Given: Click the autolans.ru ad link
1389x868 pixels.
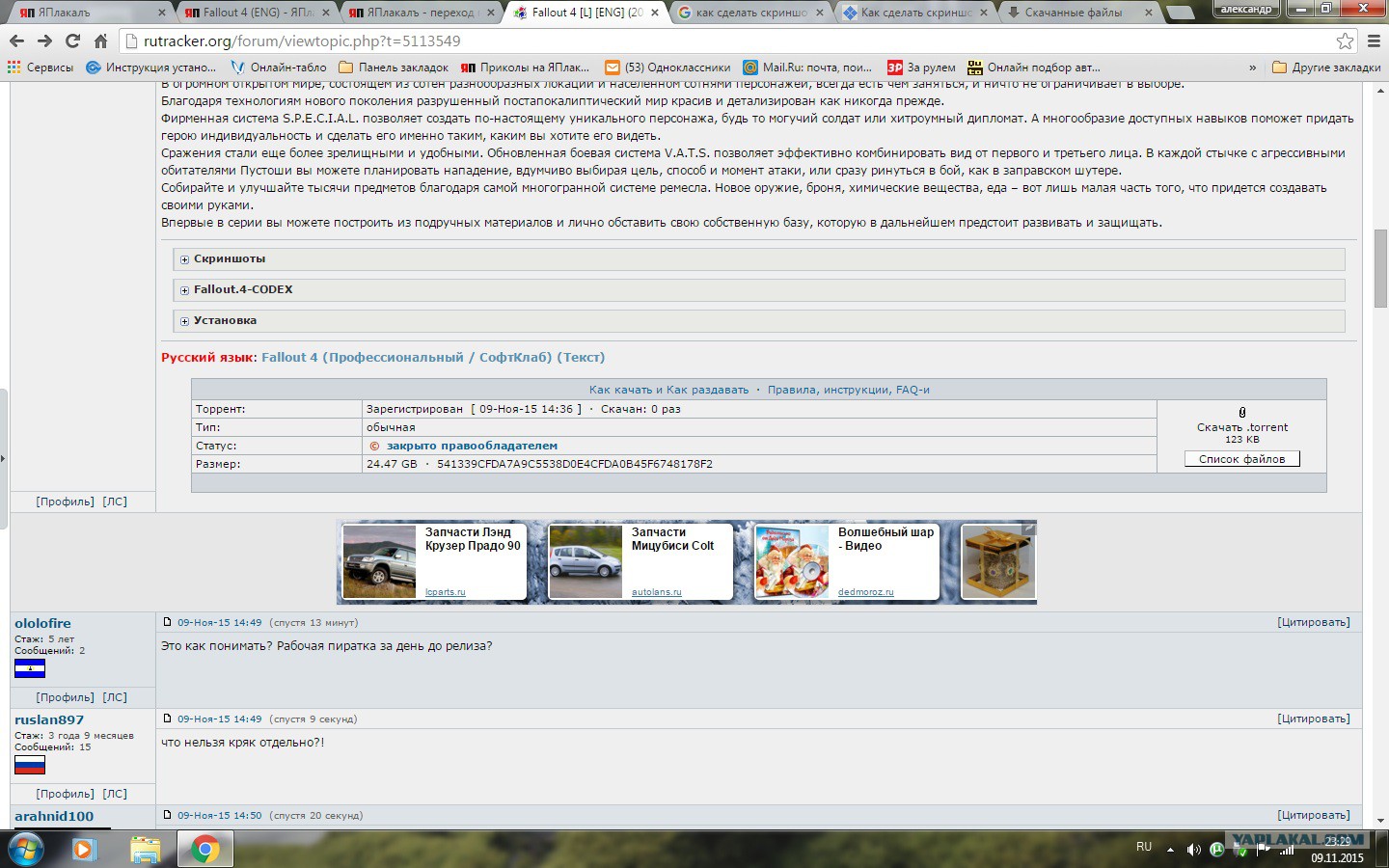Looking at the screenshot, I should pyautogui.click(x=657, y=592).
